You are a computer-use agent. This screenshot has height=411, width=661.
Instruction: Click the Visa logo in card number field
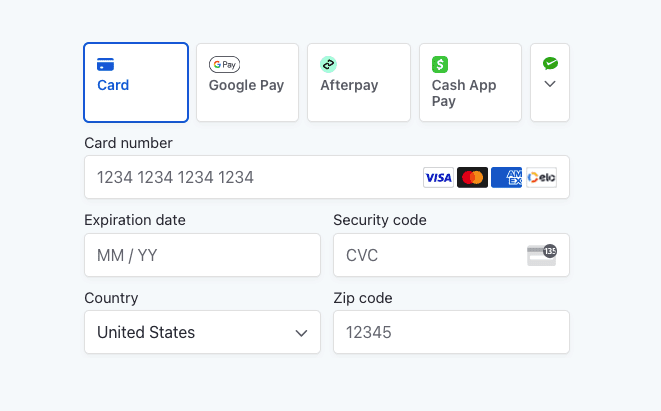point(438,178)
